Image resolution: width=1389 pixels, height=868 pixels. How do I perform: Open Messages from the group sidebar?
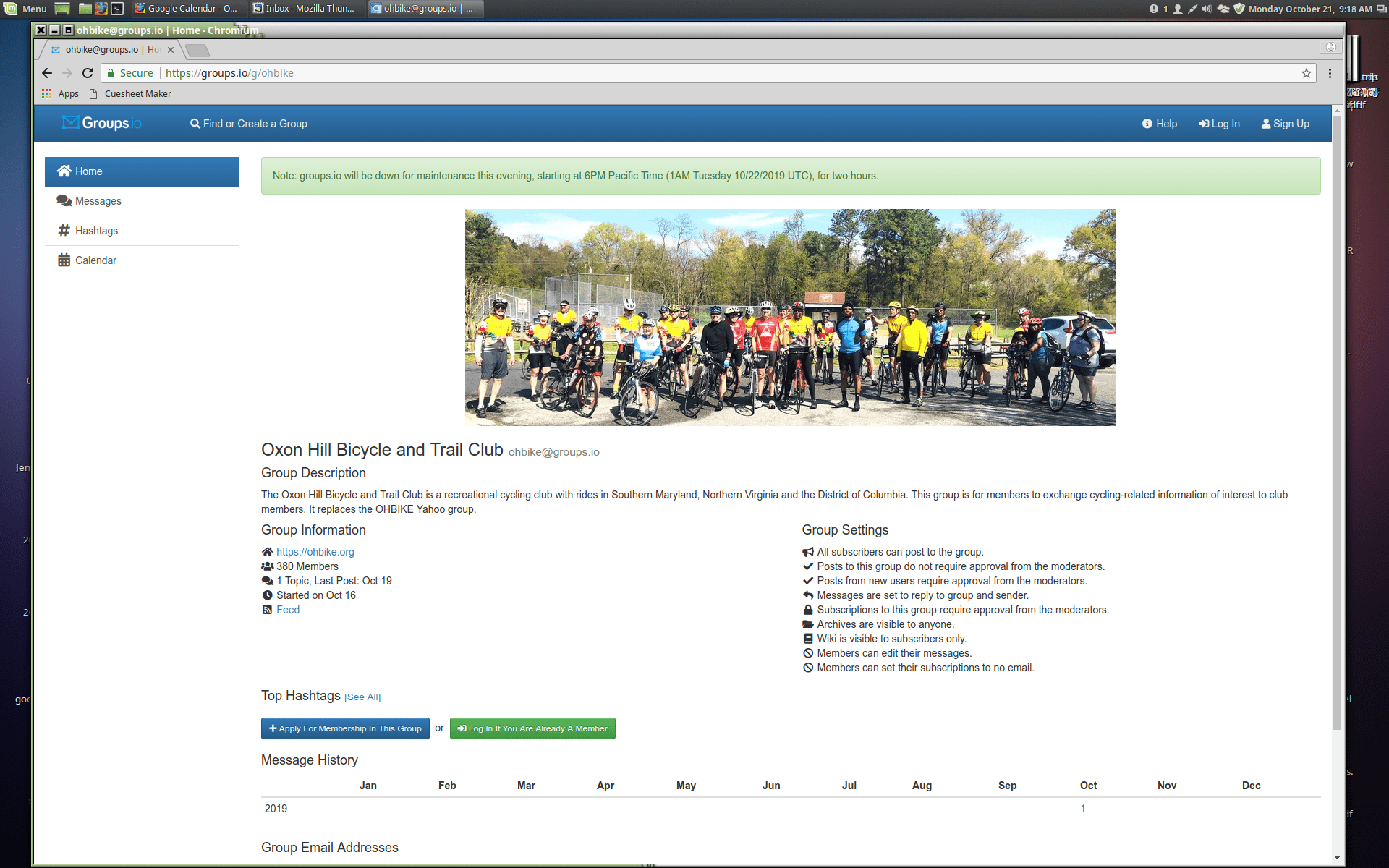coord(98,200)
